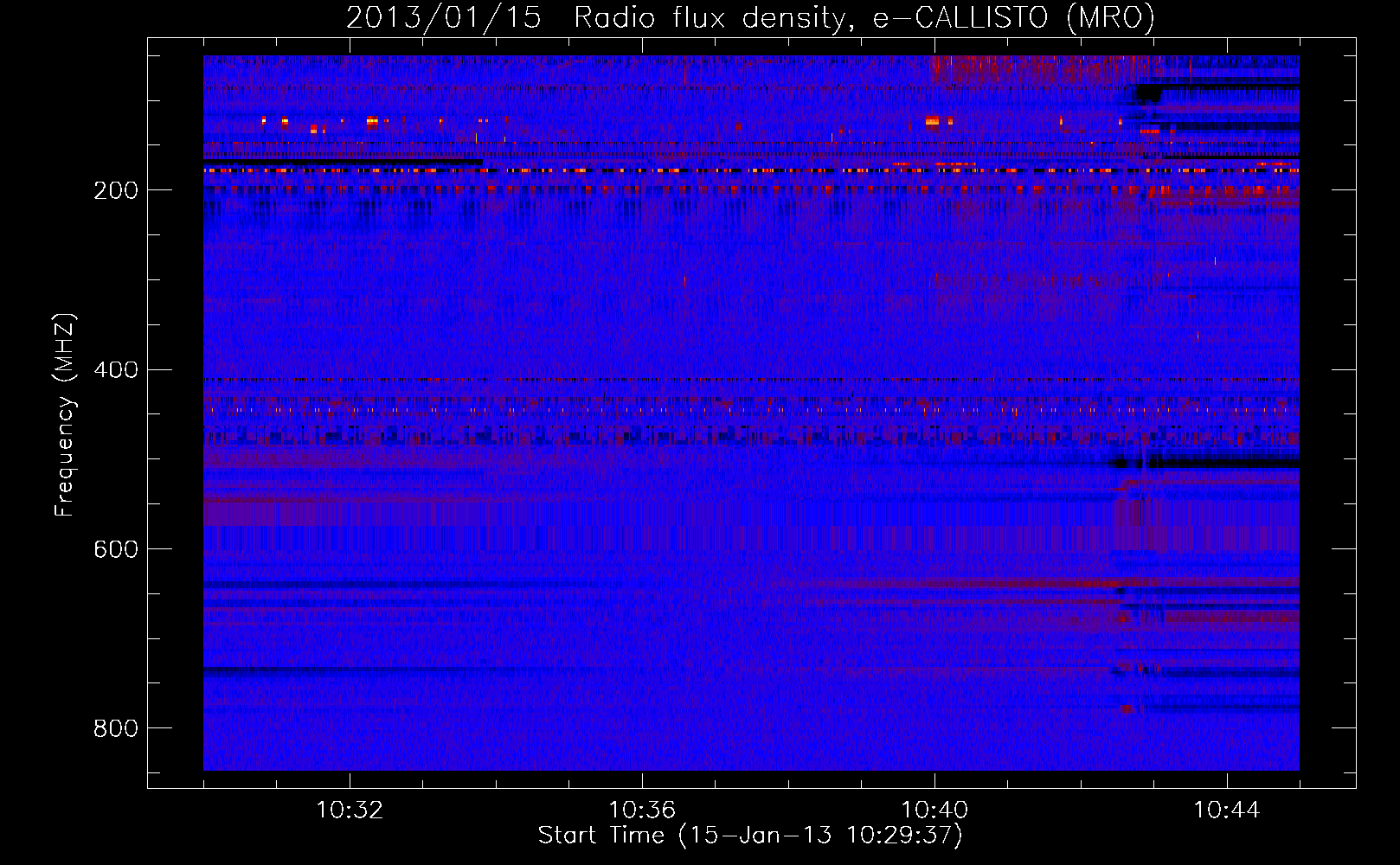Click the 400 frequency tick label
Image resolution: width=1400 pixels, height=865 pixels.
click(116, 370)
